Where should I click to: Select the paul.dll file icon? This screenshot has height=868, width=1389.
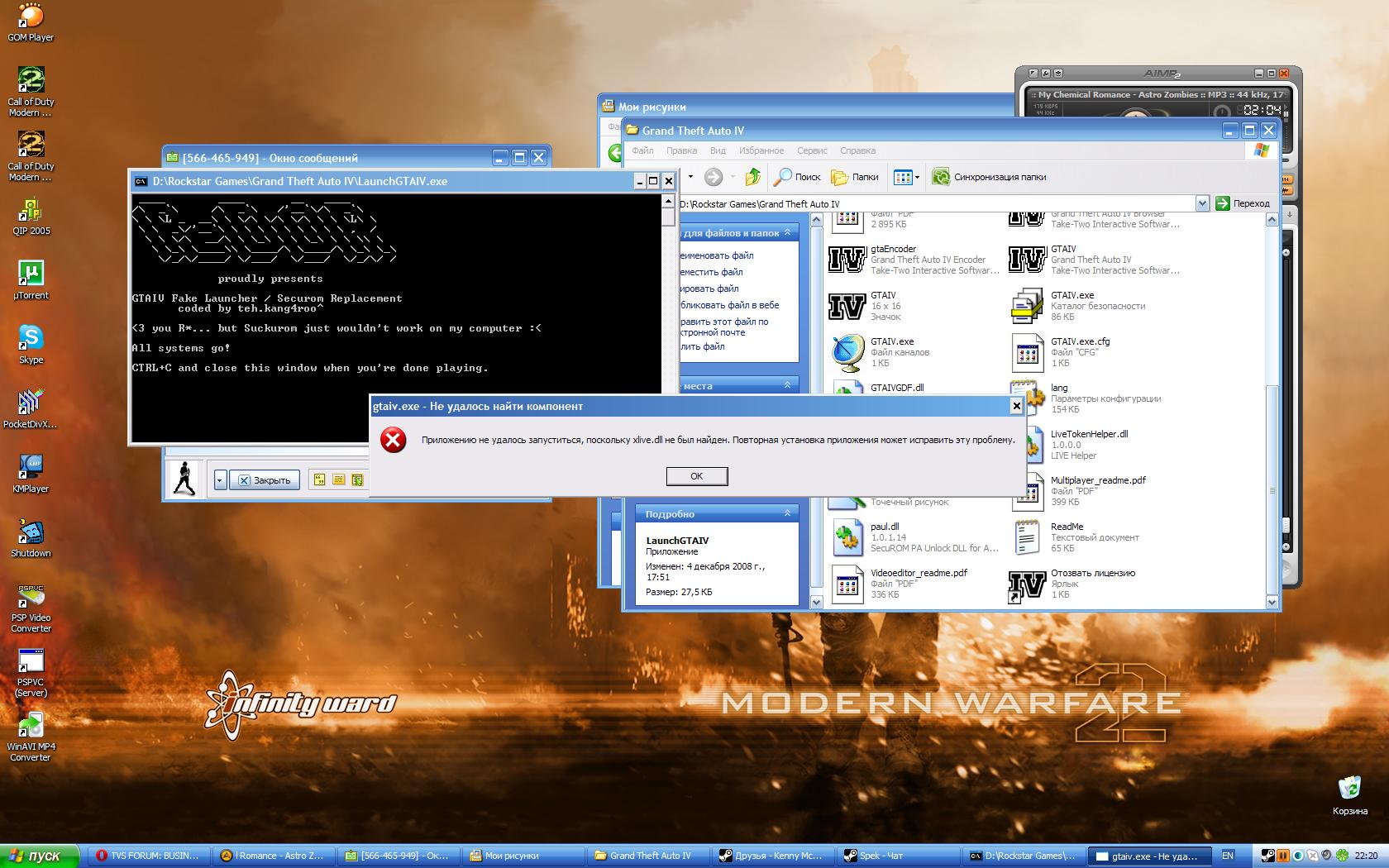[847, 538]
